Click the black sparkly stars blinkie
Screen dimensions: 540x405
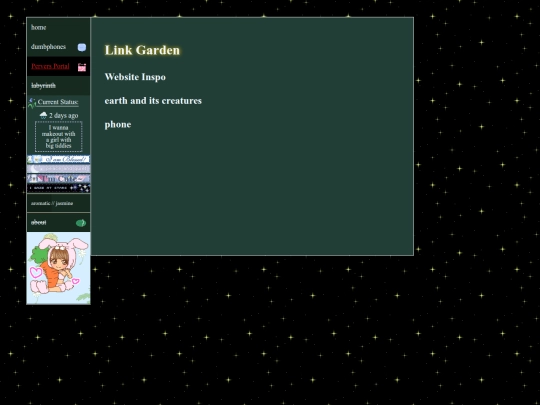(x=59, y=188)
